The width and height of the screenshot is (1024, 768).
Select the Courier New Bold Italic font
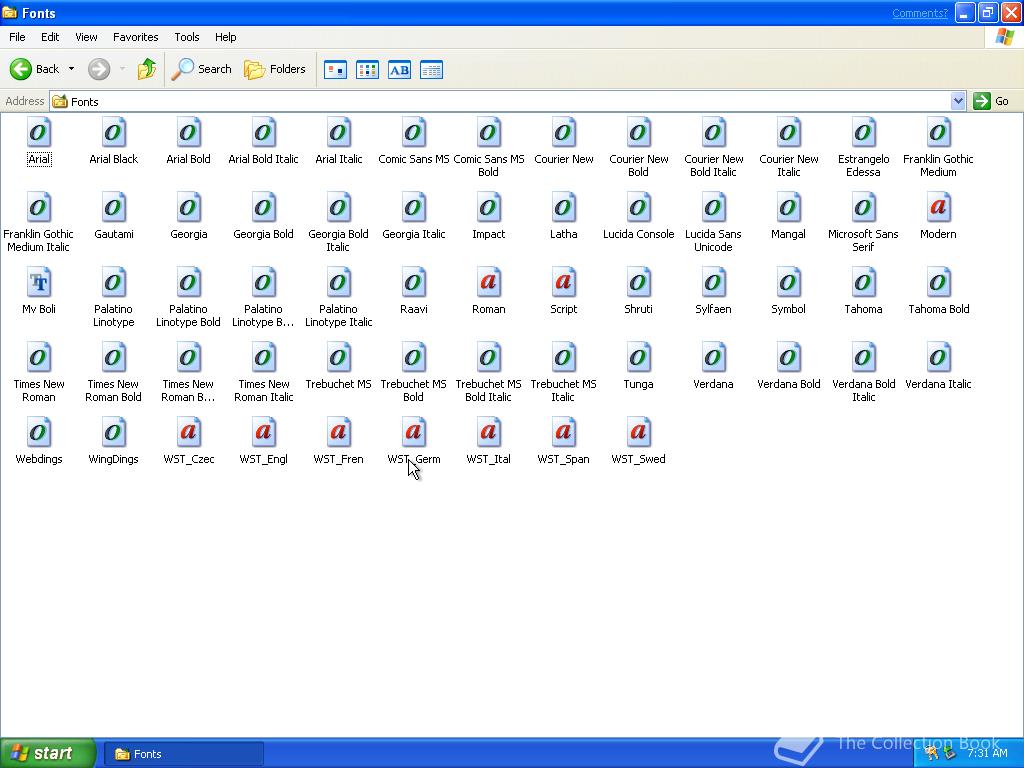point(713,133)
